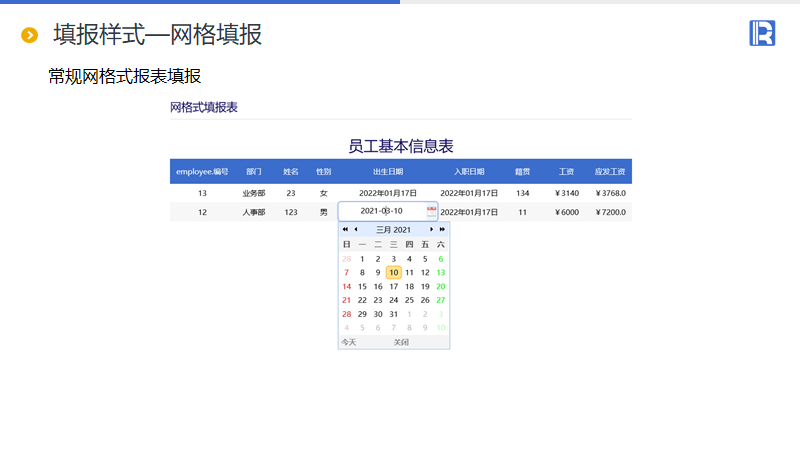This screenshot has width=800, height=450.
Task: Click the 关闭 button in calendar
Action: coord(401,342)
